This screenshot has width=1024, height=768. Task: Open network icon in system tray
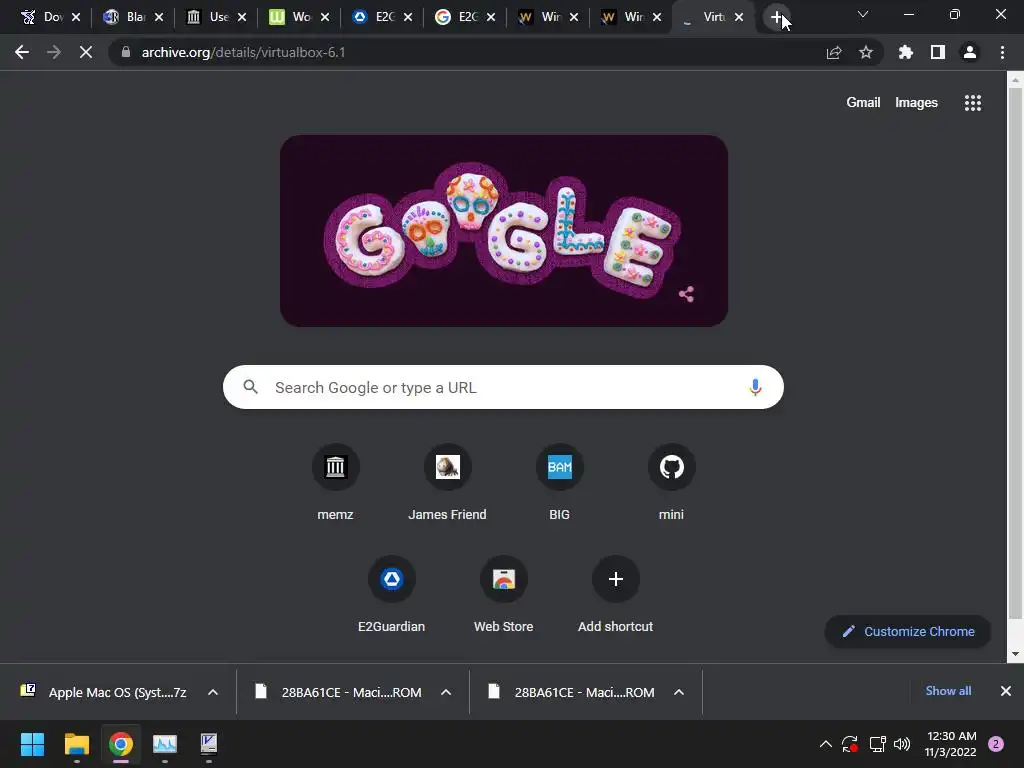[877, 744]
